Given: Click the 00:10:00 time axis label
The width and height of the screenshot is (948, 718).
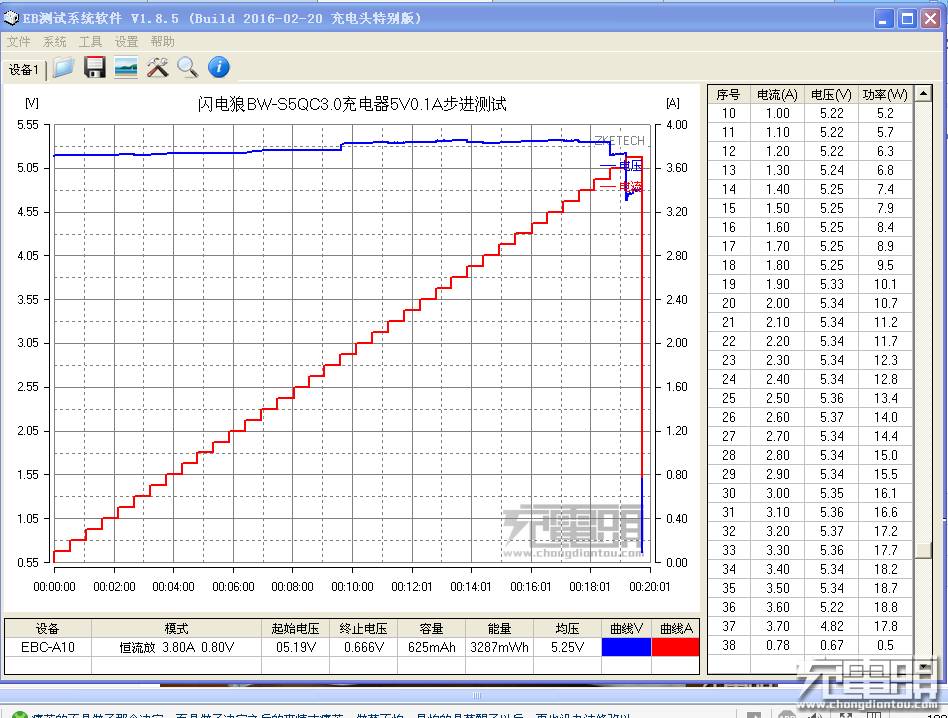Looking at the screenshot, I should pos(352,586).
